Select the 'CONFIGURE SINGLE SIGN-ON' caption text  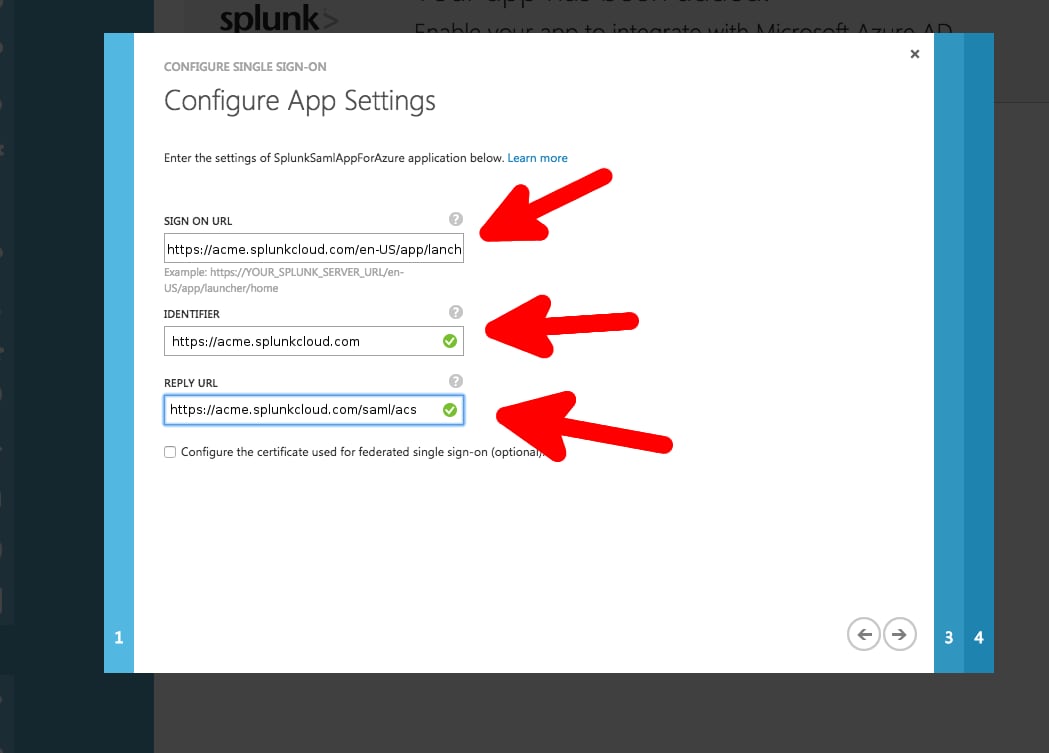(x=245, y=67)
